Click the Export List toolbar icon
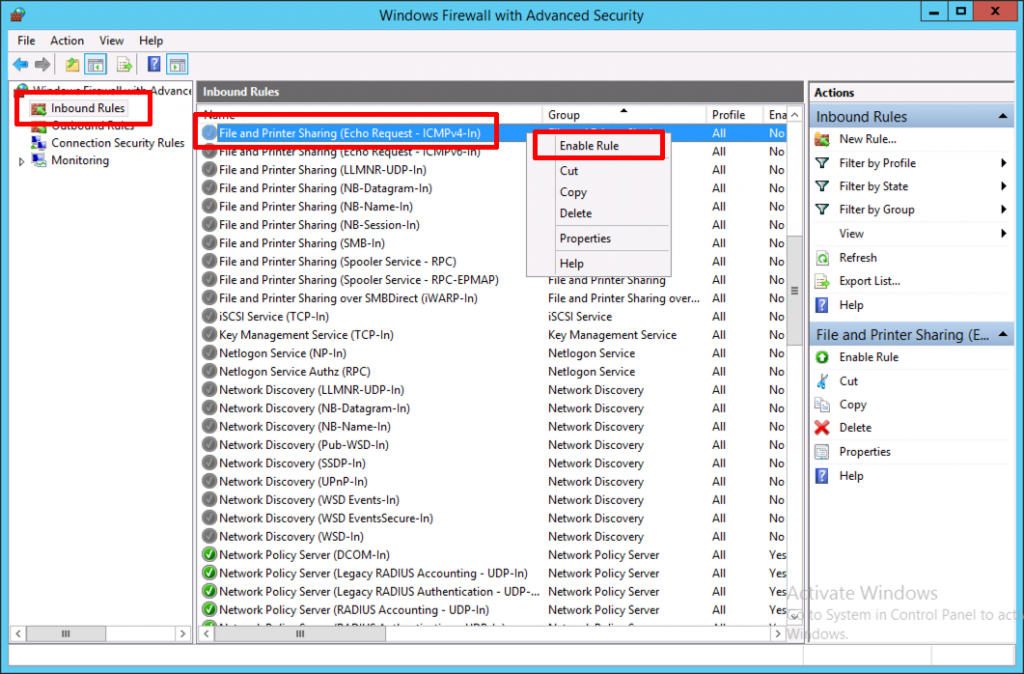The image size is (1024, 674). 123,64
